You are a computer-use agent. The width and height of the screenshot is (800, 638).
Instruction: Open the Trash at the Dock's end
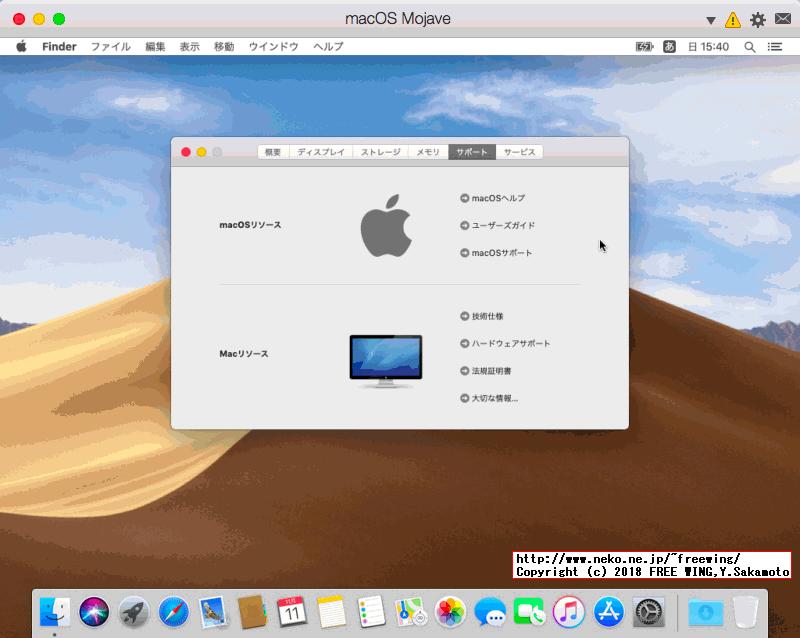(745, 614)
